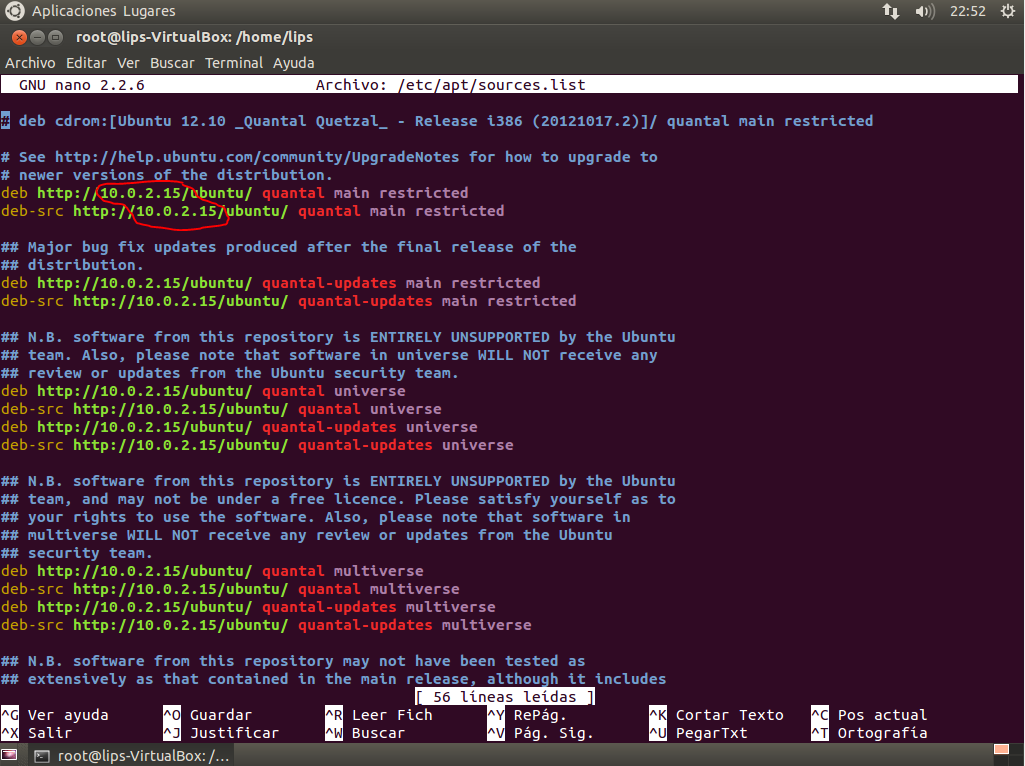The width and height of the screenshot is (1025, 766).
Task: Open the network connections indicator
Action: coord(891,11)
